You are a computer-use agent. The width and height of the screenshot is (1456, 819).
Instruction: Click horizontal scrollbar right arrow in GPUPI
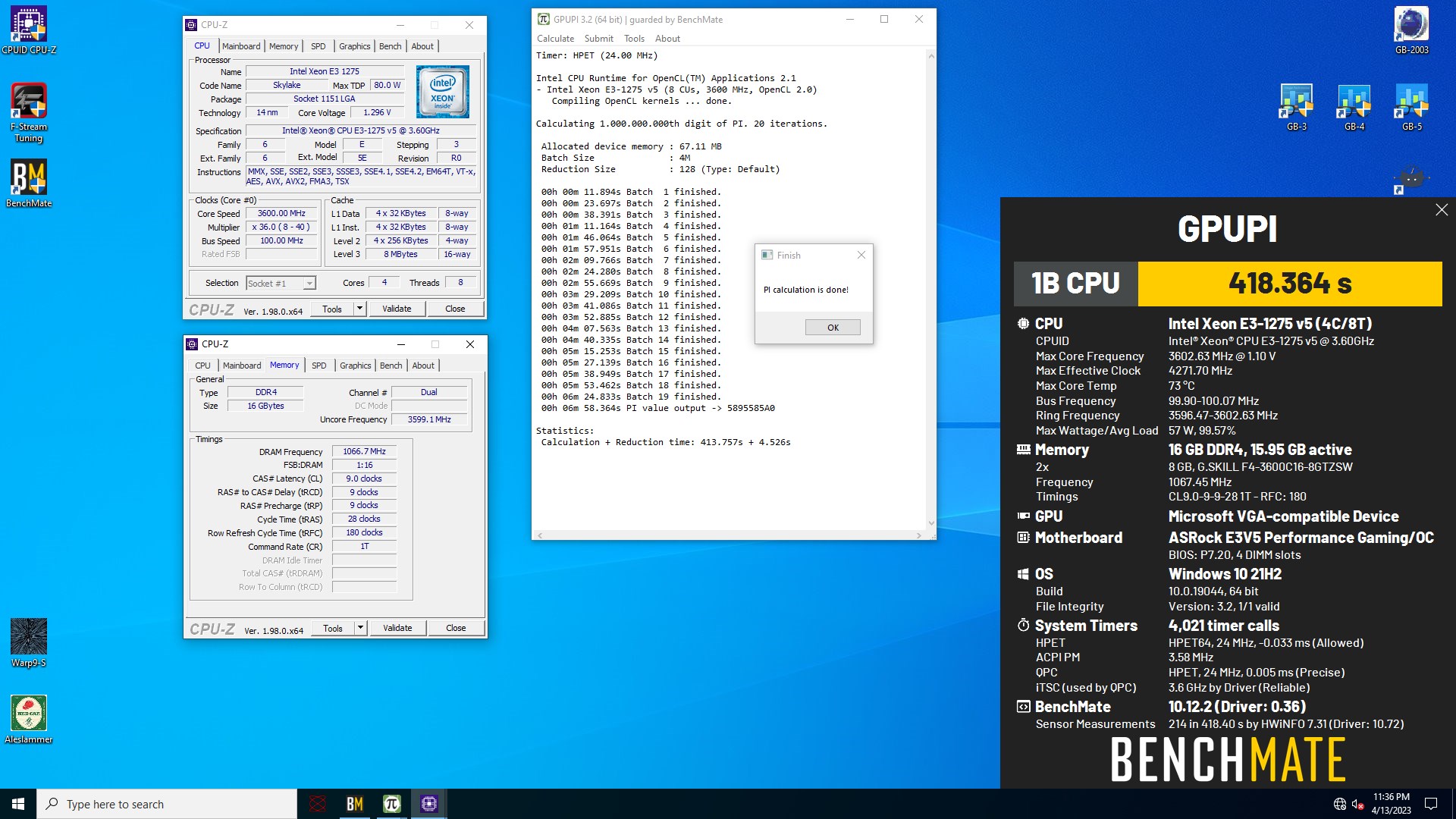919,535
